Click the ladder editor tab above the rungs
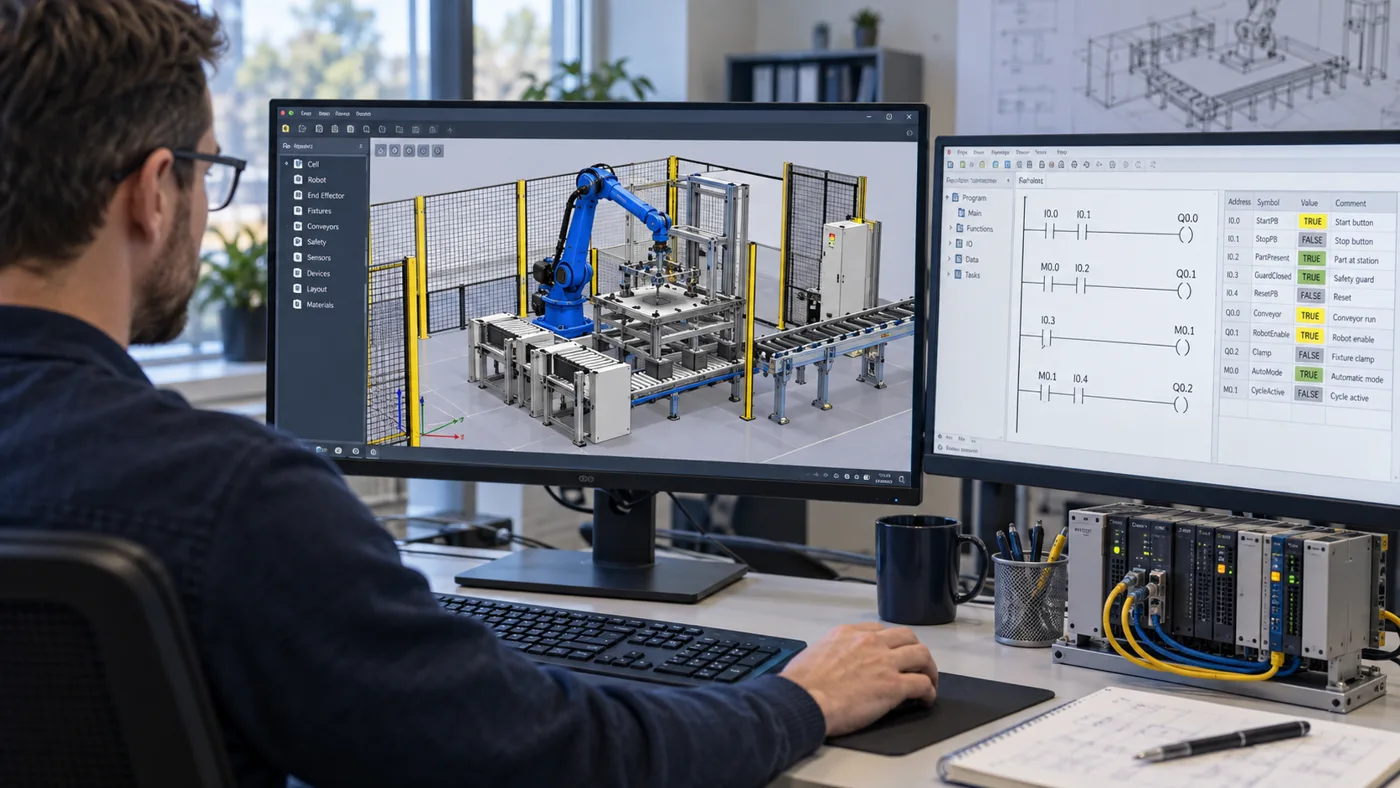The height and width of the screenshot is (788, 1400). pos(1030,181)
